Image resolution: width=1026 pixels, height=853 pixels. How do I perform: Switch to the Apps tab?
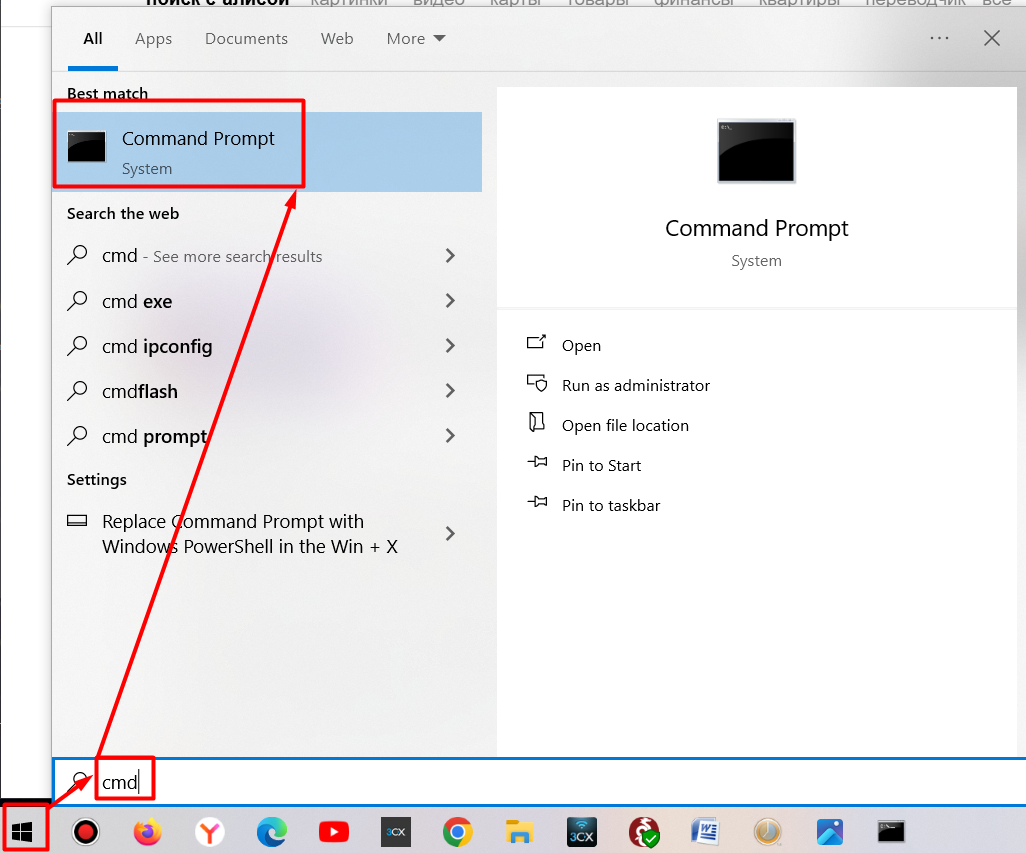(x=153, y=39)
